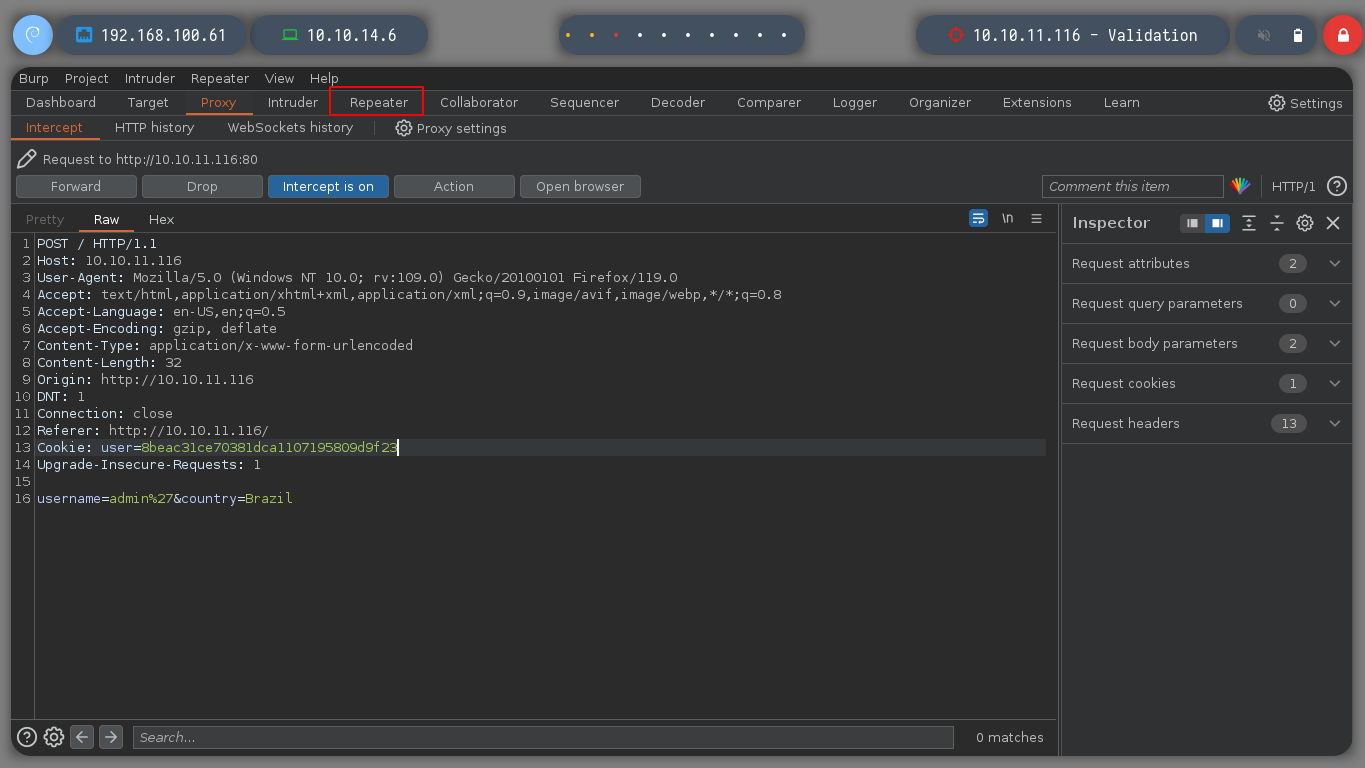Toggle word wrap icon in message editor
This screenshot has width=1365, height=768.
click(978, 219)
